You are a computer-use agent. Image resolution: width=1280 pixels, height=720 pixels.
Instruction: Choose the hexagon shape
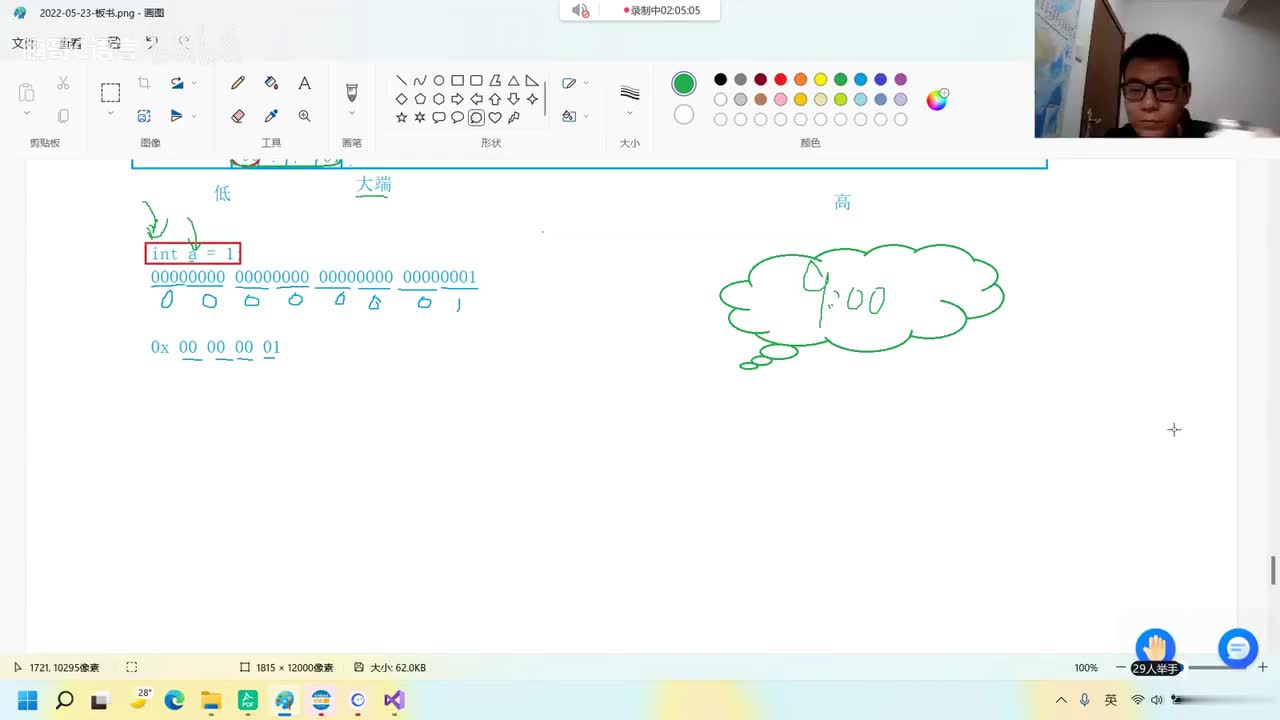tap(438, 99)
